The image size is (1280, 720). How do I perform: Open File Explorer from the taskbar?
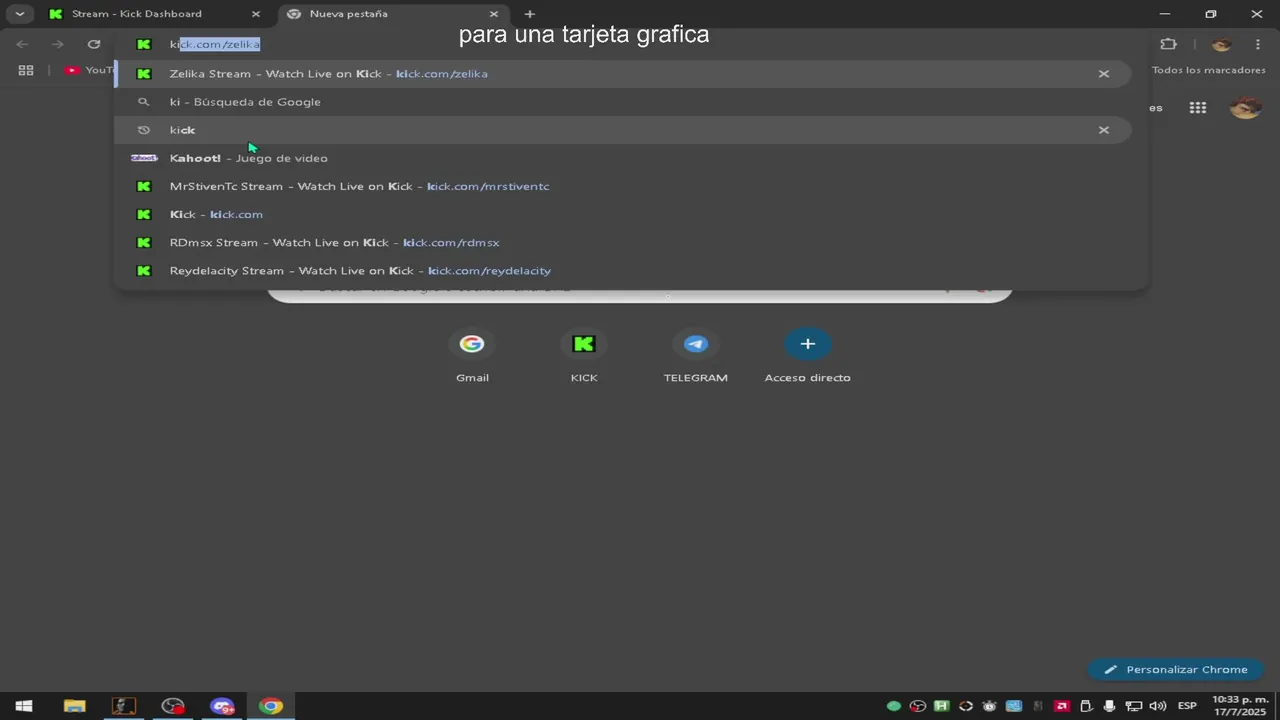point(74,706)
